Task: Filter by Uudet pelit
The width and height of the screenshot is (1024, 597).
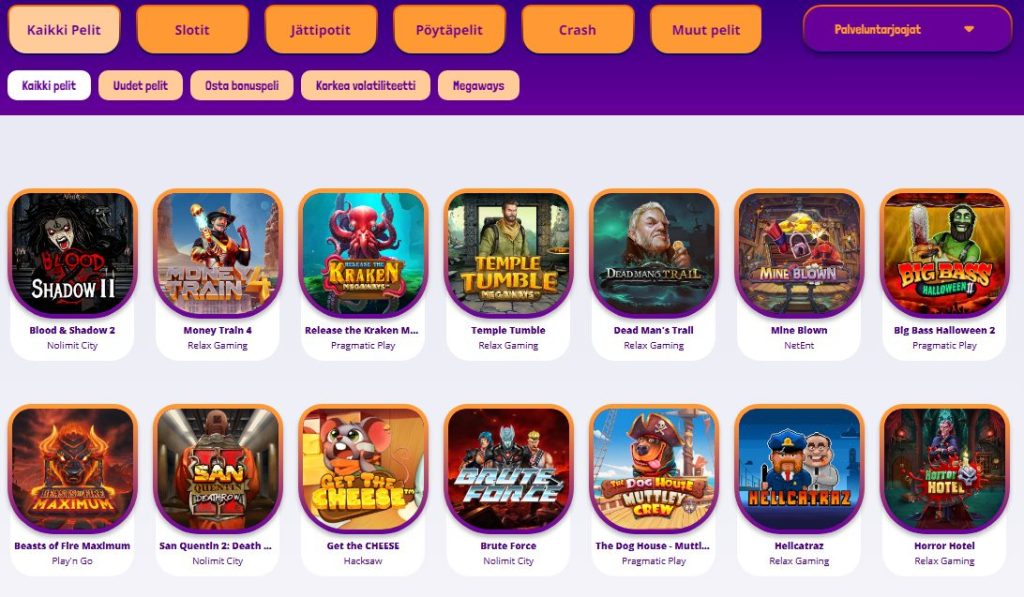Action: 140,86
